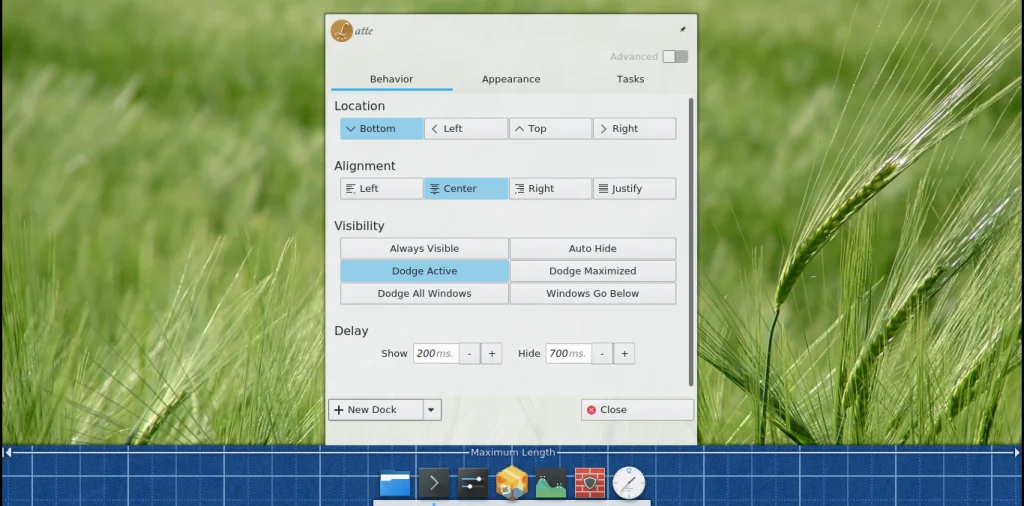Select Justify alignment
The image size is (1024, 506).
pos(634,189)
